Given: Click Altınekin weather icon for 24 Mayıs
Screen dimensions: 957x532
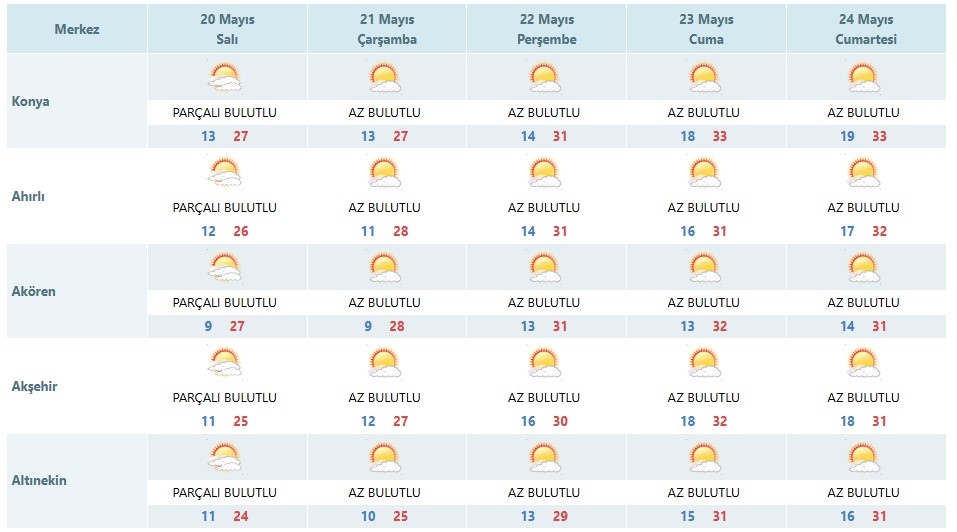Looking at the screenshot, I should pos(865,457).
